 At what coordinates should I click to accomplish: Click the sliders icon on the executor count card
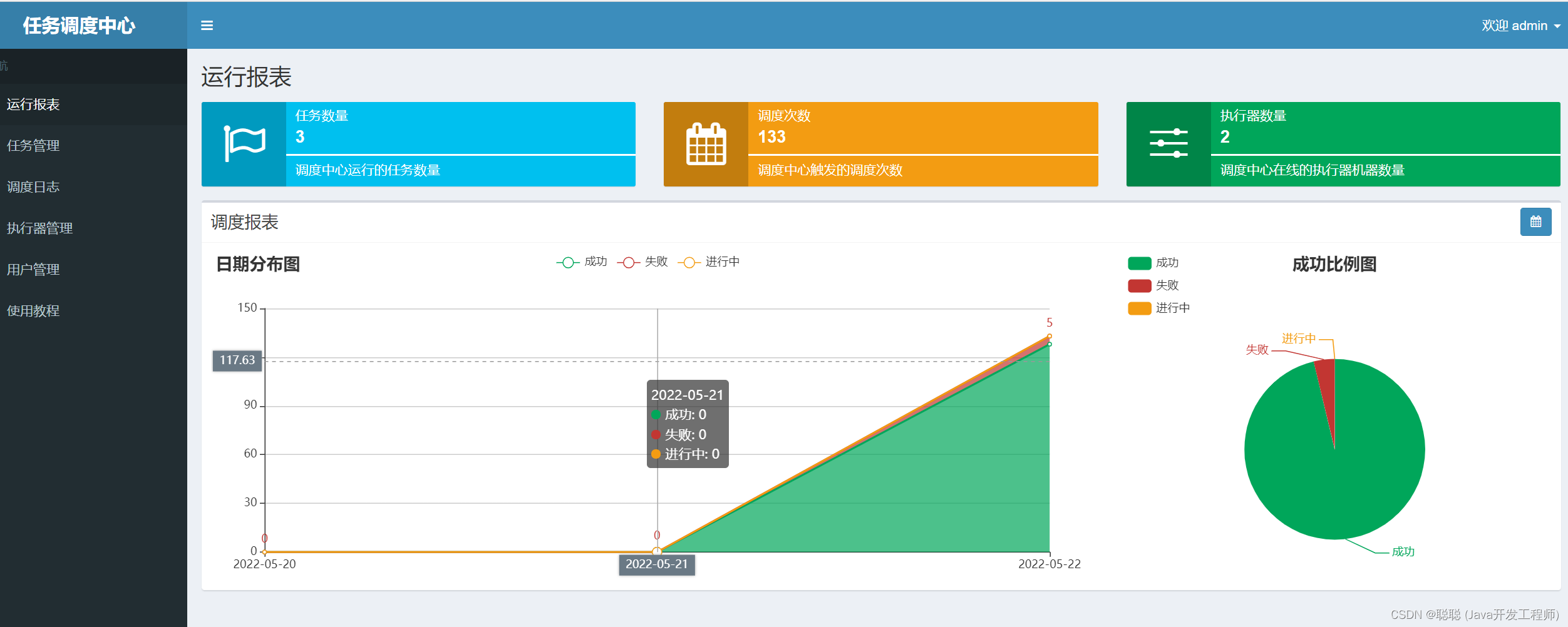tap(1168, 144)
